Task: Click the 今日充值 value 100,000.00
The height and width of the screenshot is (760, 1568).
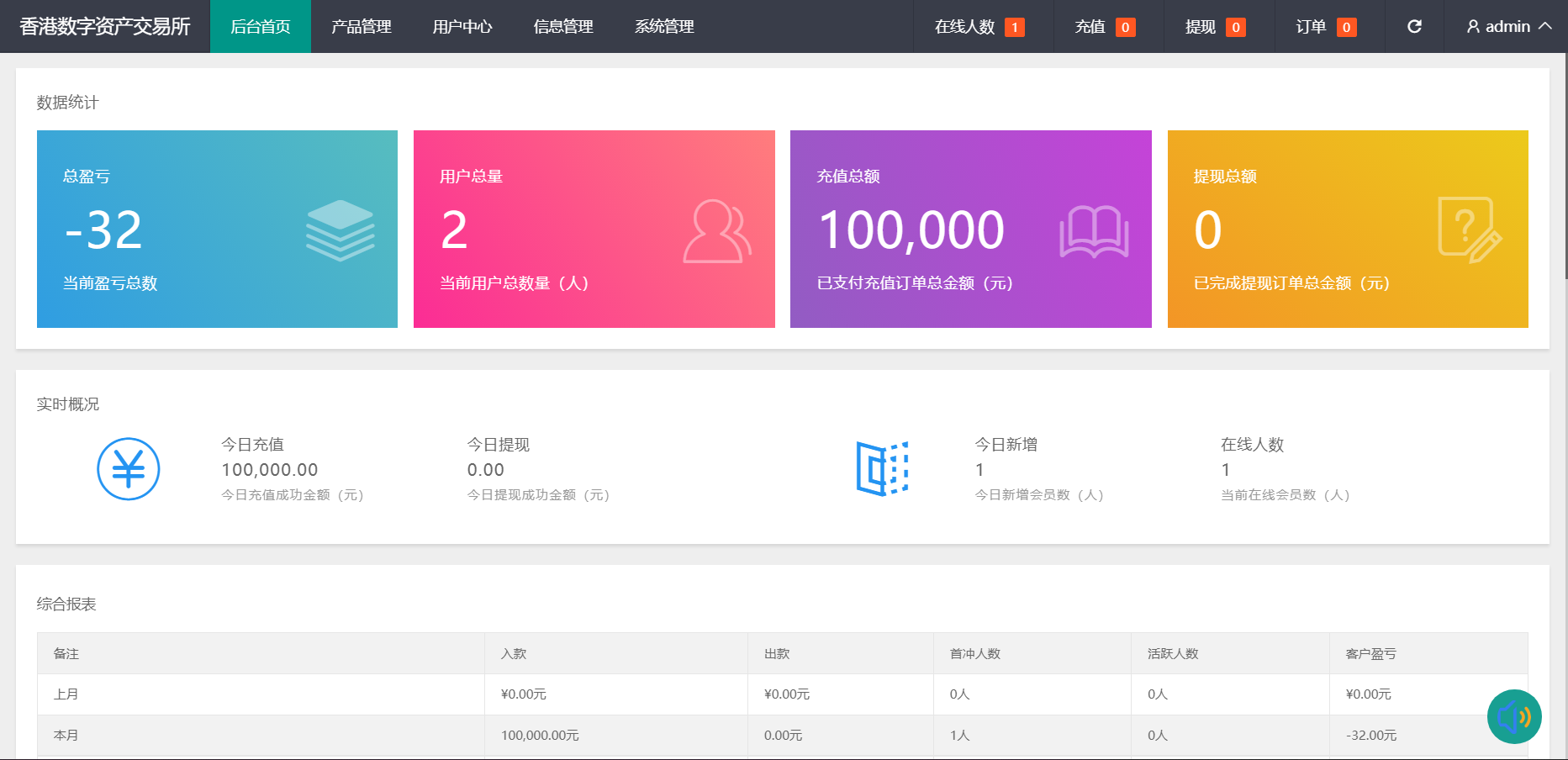Action: pyautogui.click(x=270, y=470)
